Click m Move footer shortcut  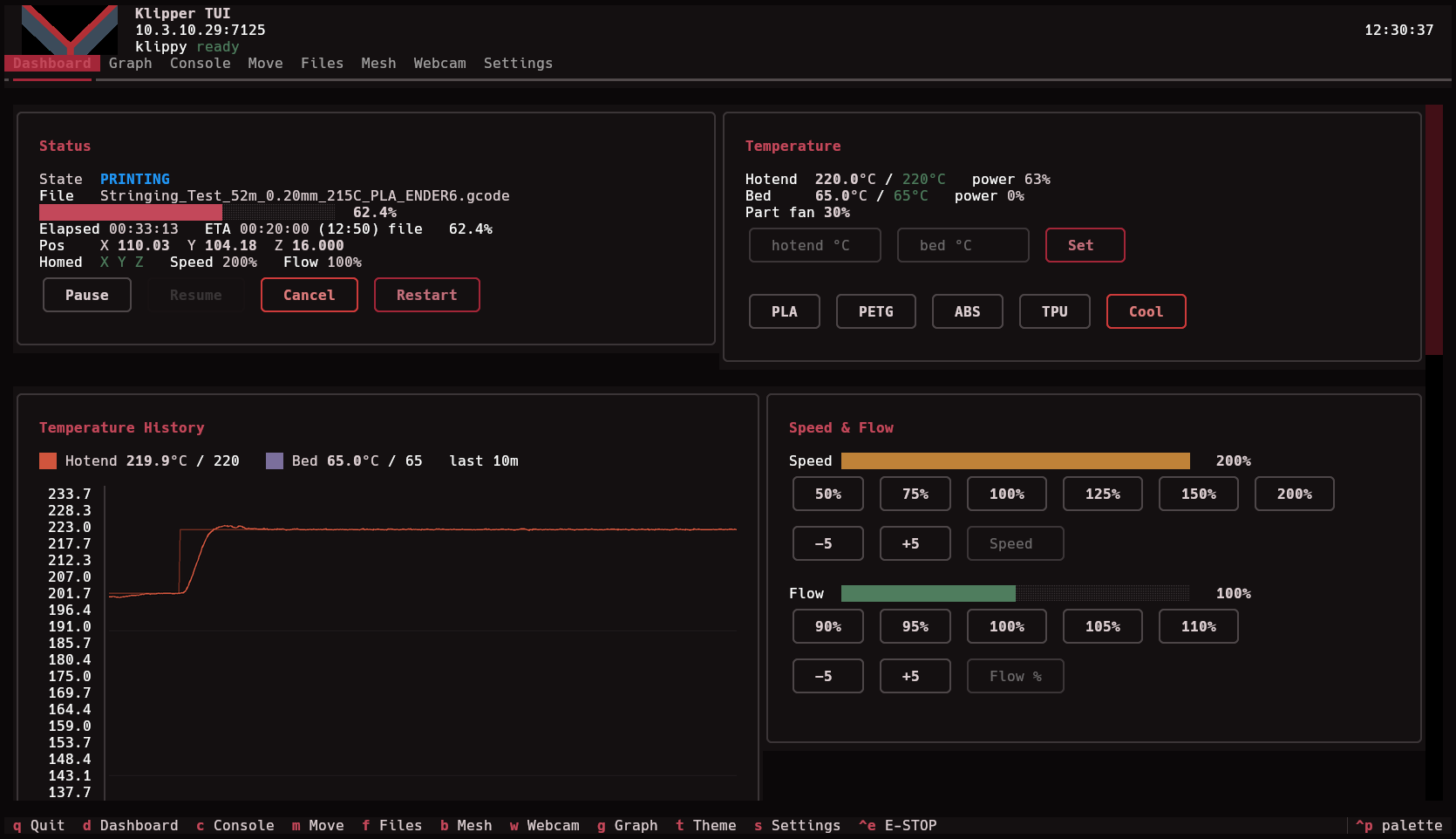(x=318, y=825)
